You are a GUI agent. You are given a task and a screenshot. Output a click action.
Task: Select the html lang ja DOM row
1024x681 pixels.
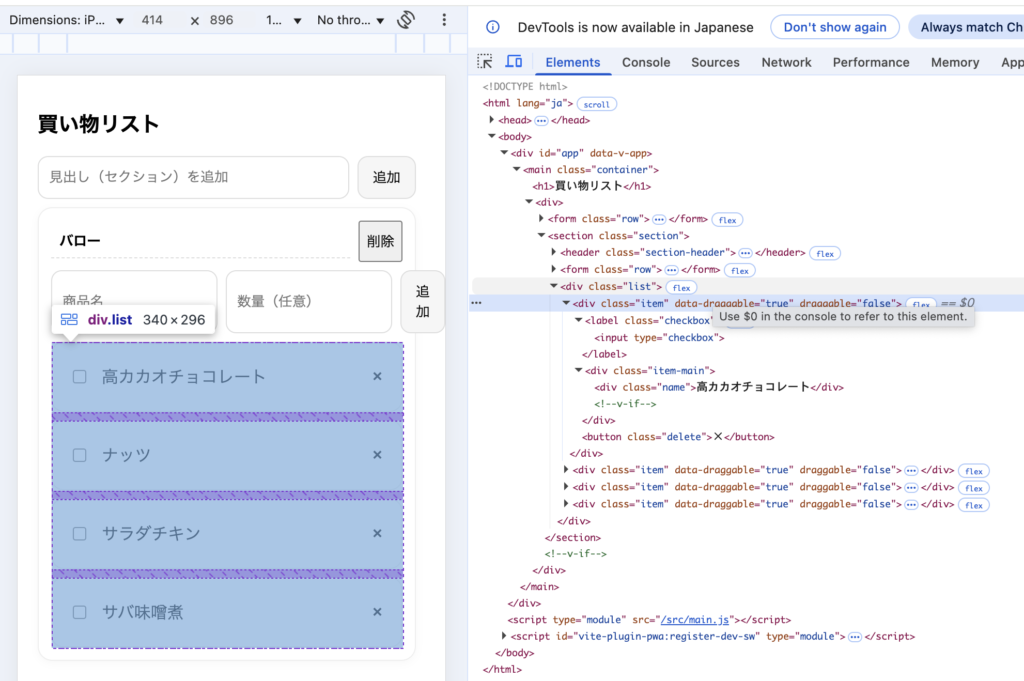(x=528, y=103)
